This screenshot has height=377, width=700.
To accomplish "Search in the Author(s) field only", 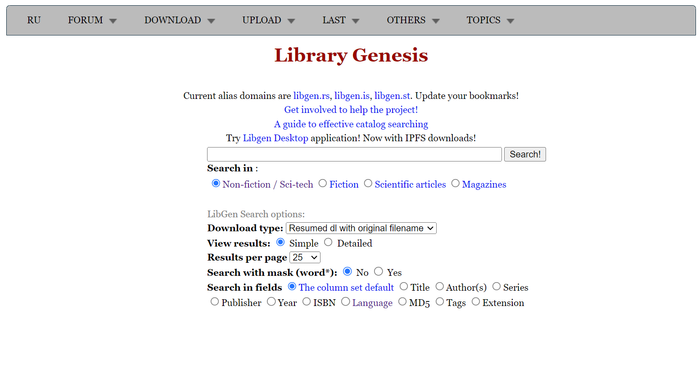I will (440, 286).
